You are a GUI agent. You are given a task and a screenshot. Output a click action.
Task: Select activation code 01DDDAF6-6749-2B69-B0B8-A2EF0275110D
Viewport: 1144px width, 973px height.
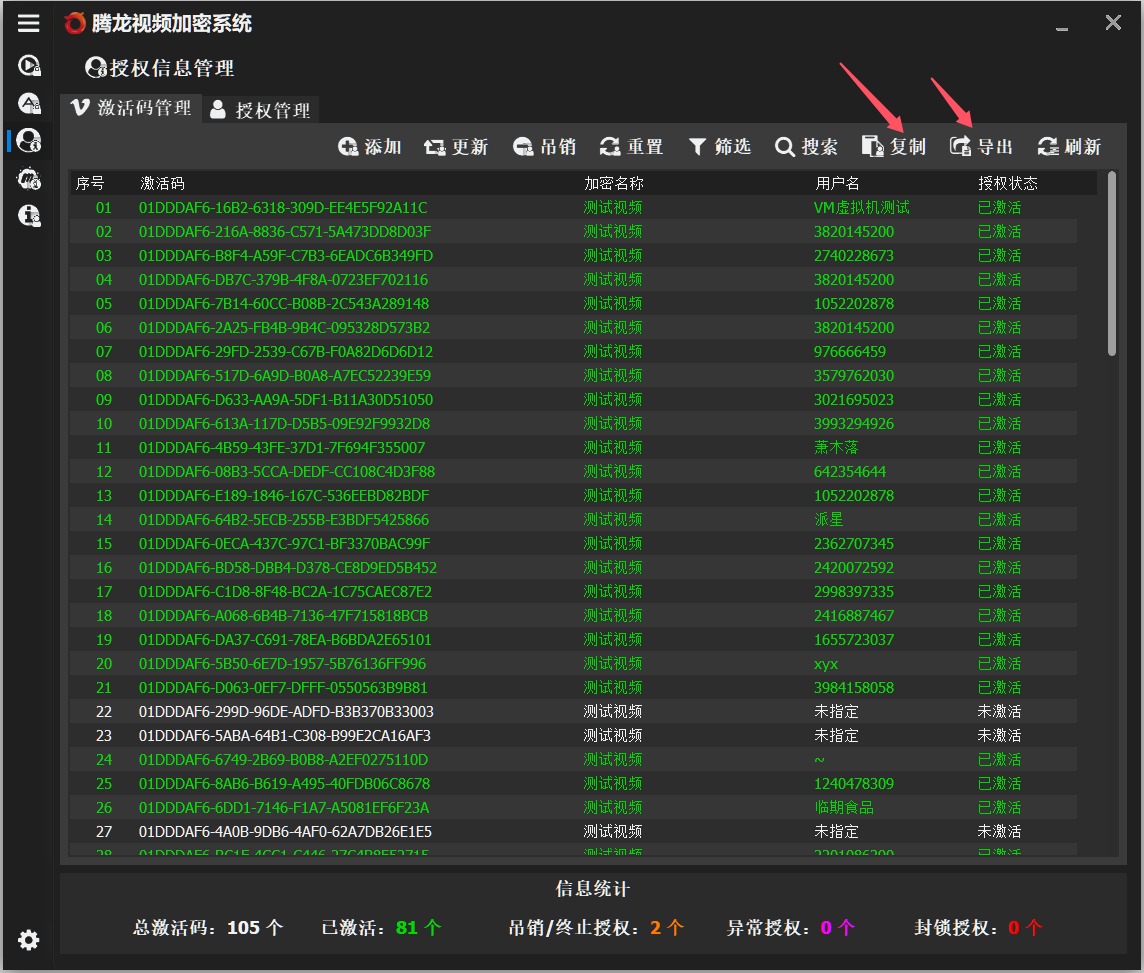pos(283,760)
